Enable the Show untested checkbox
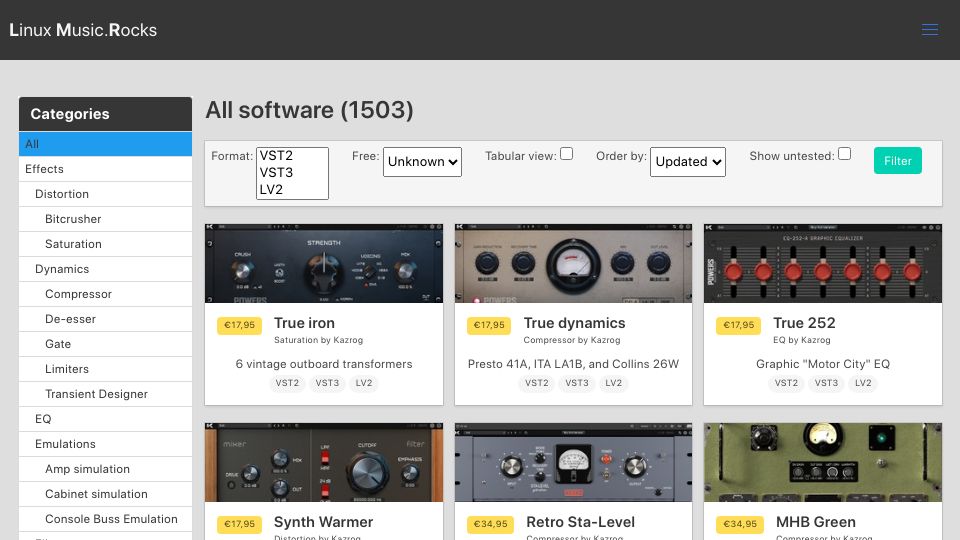The image size is (960, 540). [844, 154]
